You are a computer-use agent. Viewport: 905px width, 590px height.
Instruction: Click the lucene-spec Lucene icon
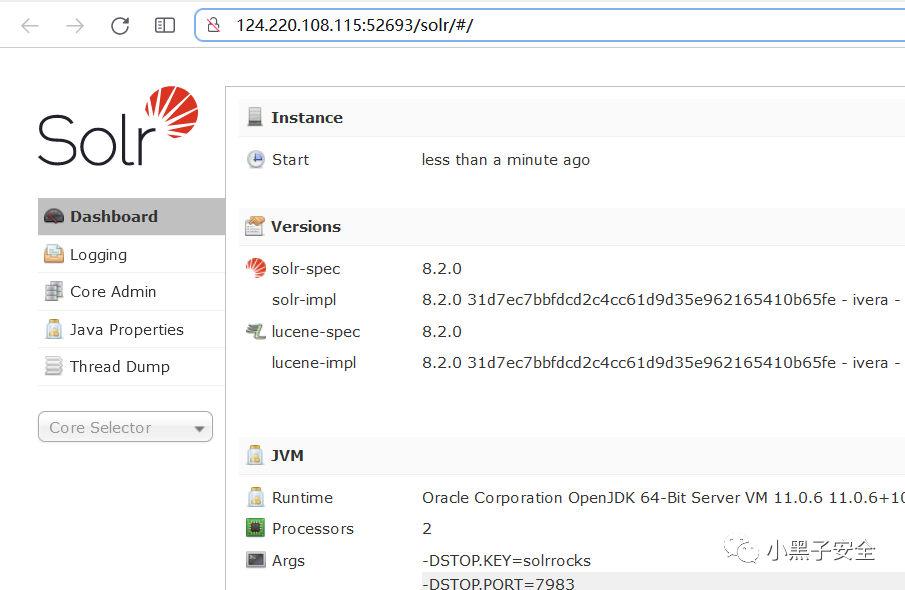click(256, 331)
